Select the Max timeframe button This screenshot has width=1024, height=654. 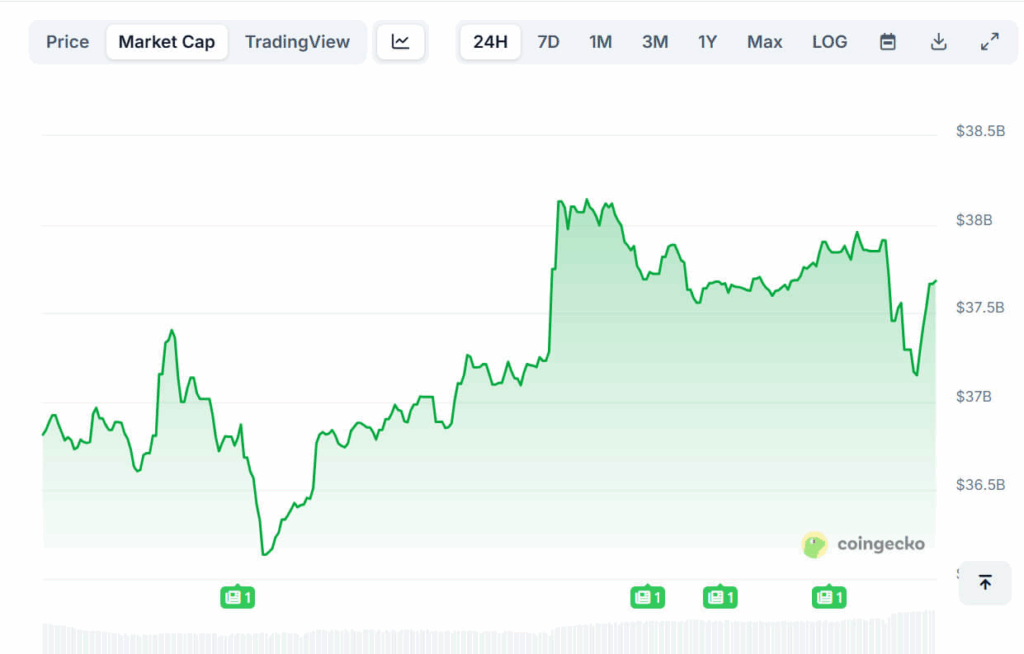coord(764,41)
